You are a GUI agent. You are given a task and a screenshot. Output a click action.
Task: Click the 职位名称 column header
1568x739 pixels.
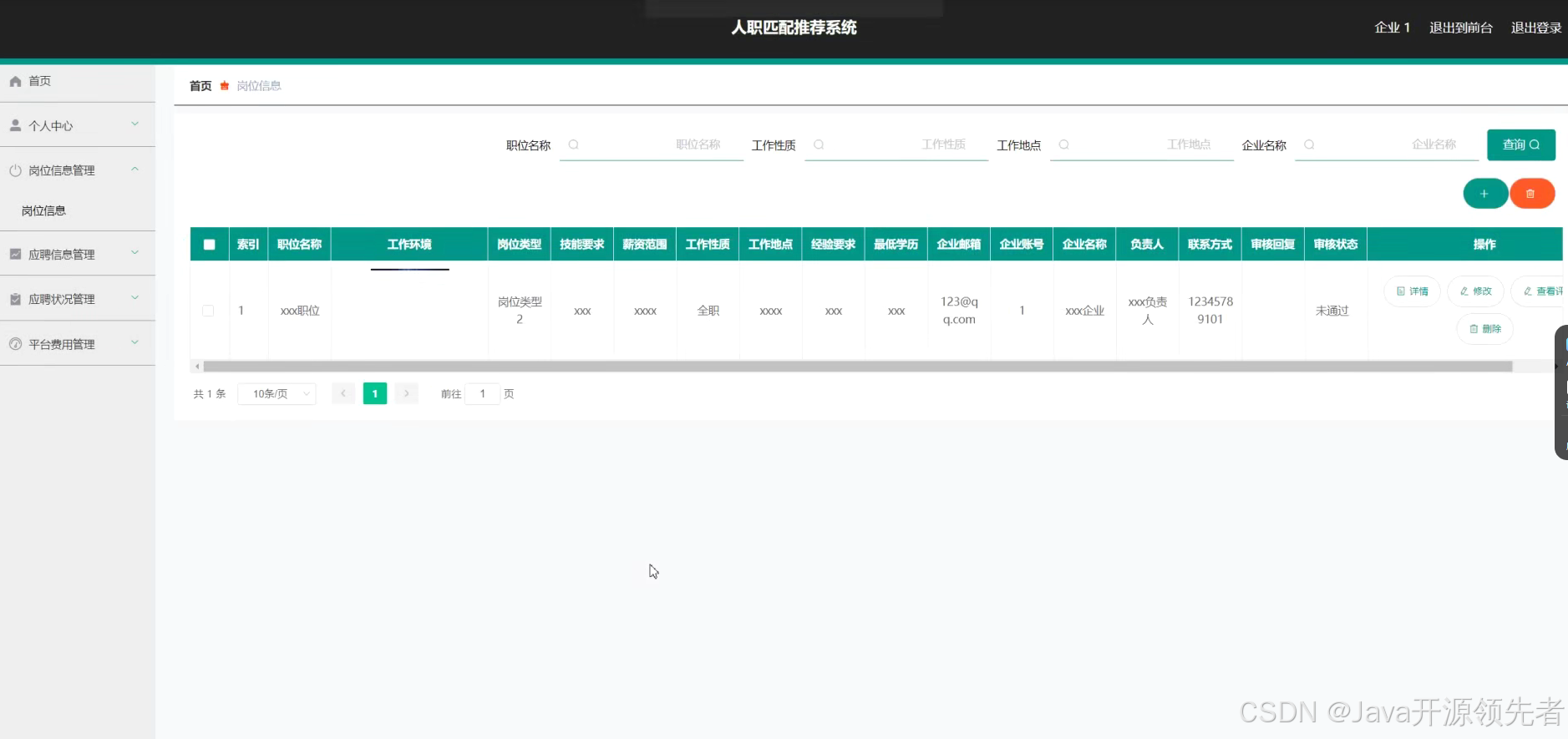[x=300, y=245]
